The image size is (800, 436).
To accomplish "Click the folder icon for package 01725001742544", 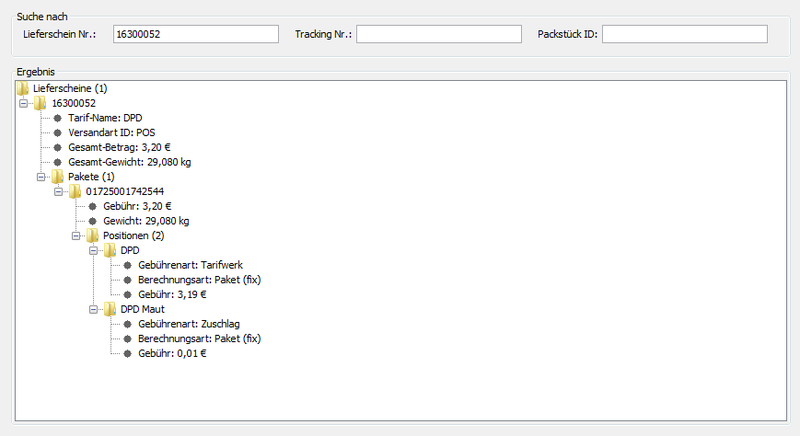I will [74, 191].
